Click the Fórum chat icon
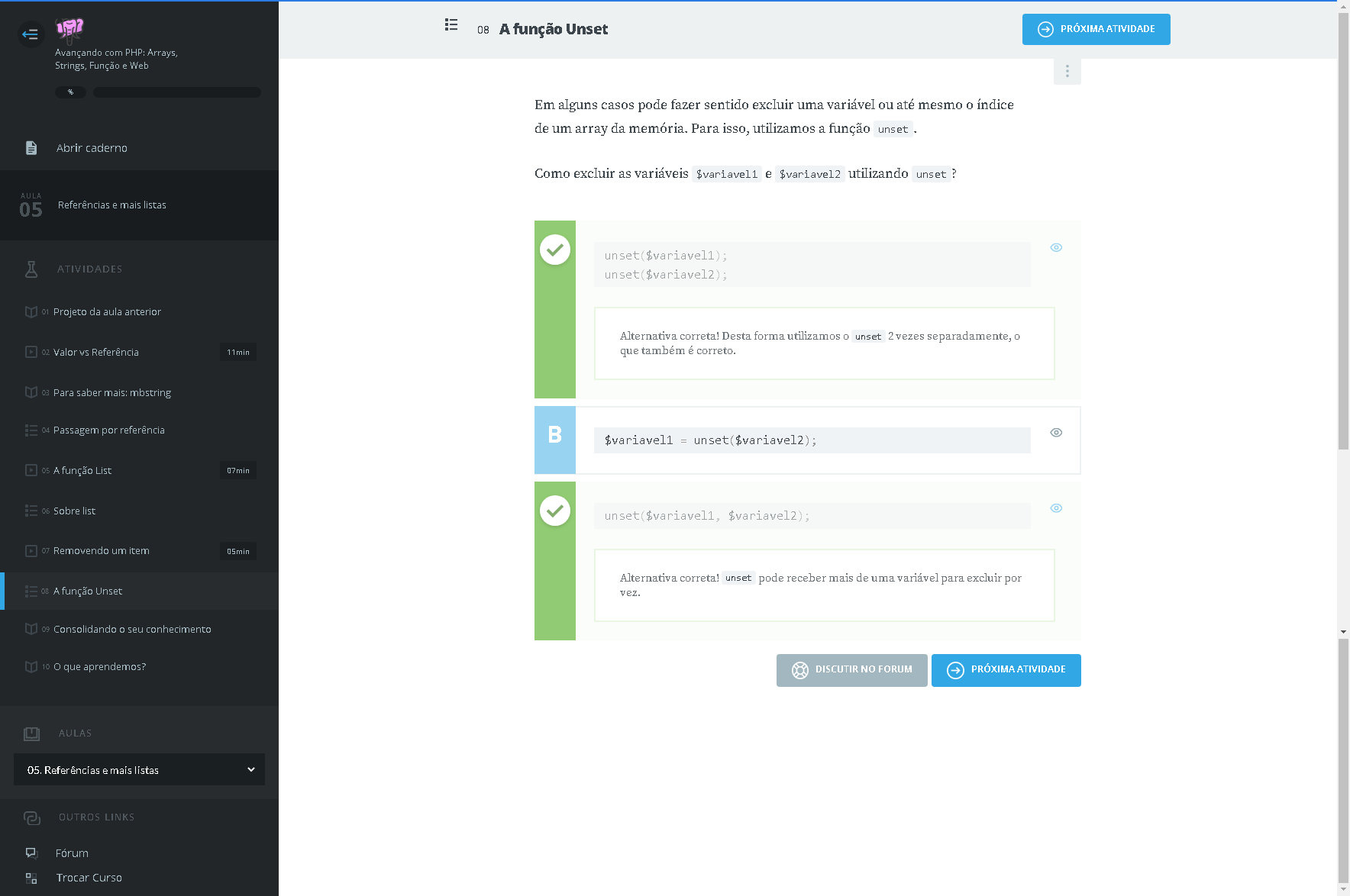This screenshot has height=896, width=1350. (x=31, y=853)
